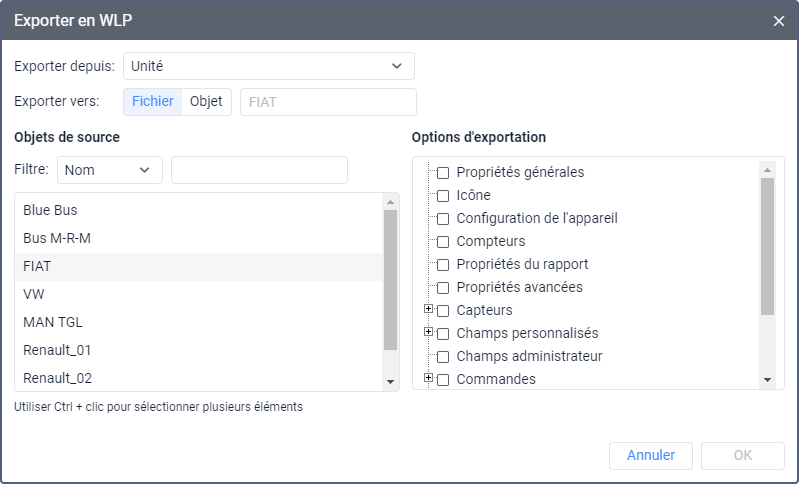799x484 pixels.
Task: Enable the Icône export option
Action: pyautogui.click(x=443, y=196)
